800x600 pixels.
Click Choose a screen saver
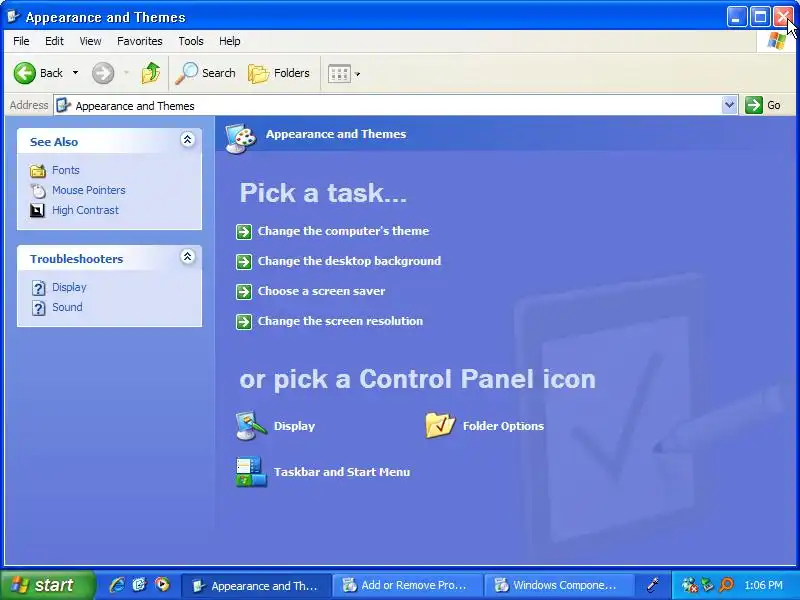(321, 291)
